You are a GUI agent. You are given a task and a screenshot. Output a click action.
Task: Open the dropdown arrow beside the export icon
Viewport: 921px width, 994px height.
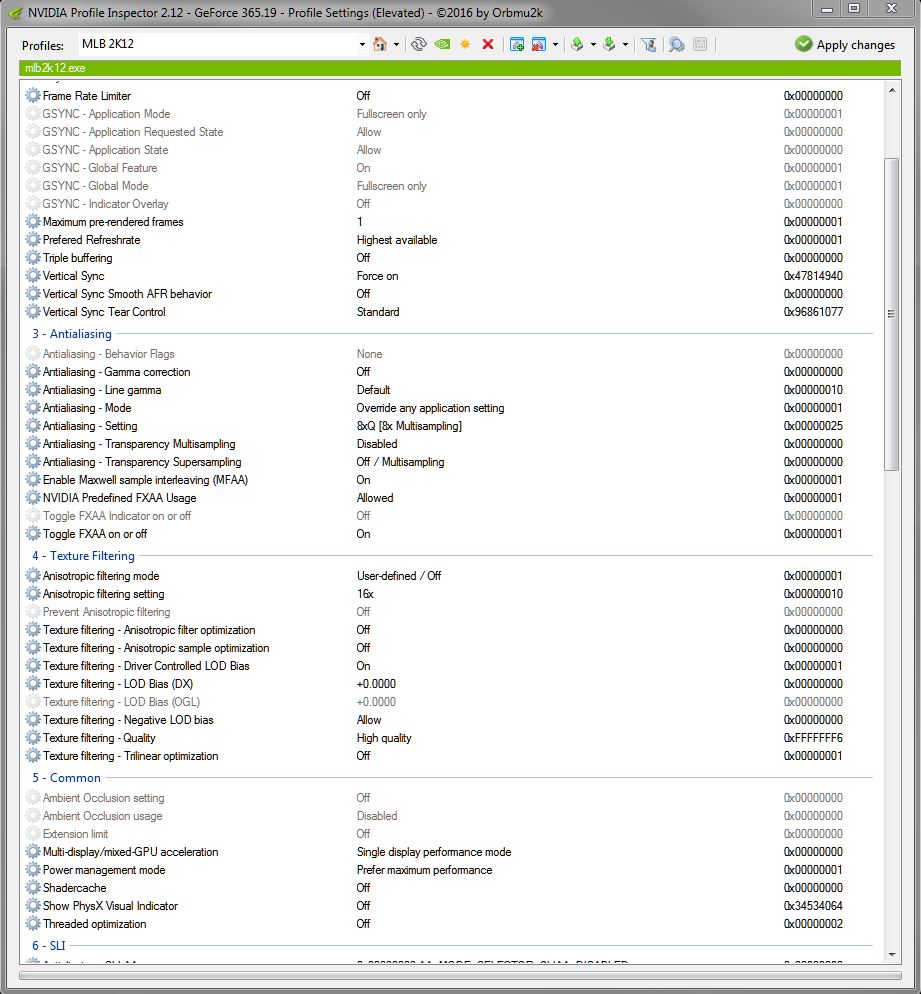point(593,44)
